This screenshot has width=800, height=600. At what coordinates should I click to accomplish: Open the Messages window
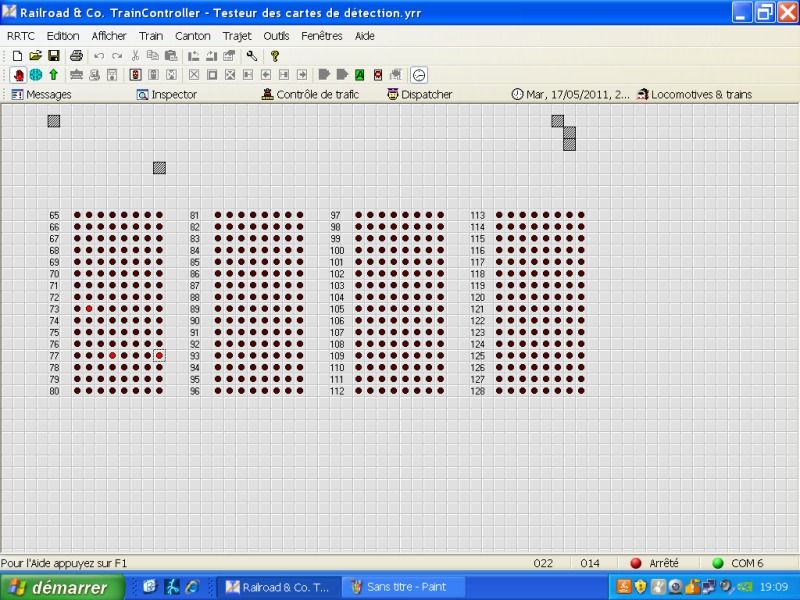[x=41, y=94]
